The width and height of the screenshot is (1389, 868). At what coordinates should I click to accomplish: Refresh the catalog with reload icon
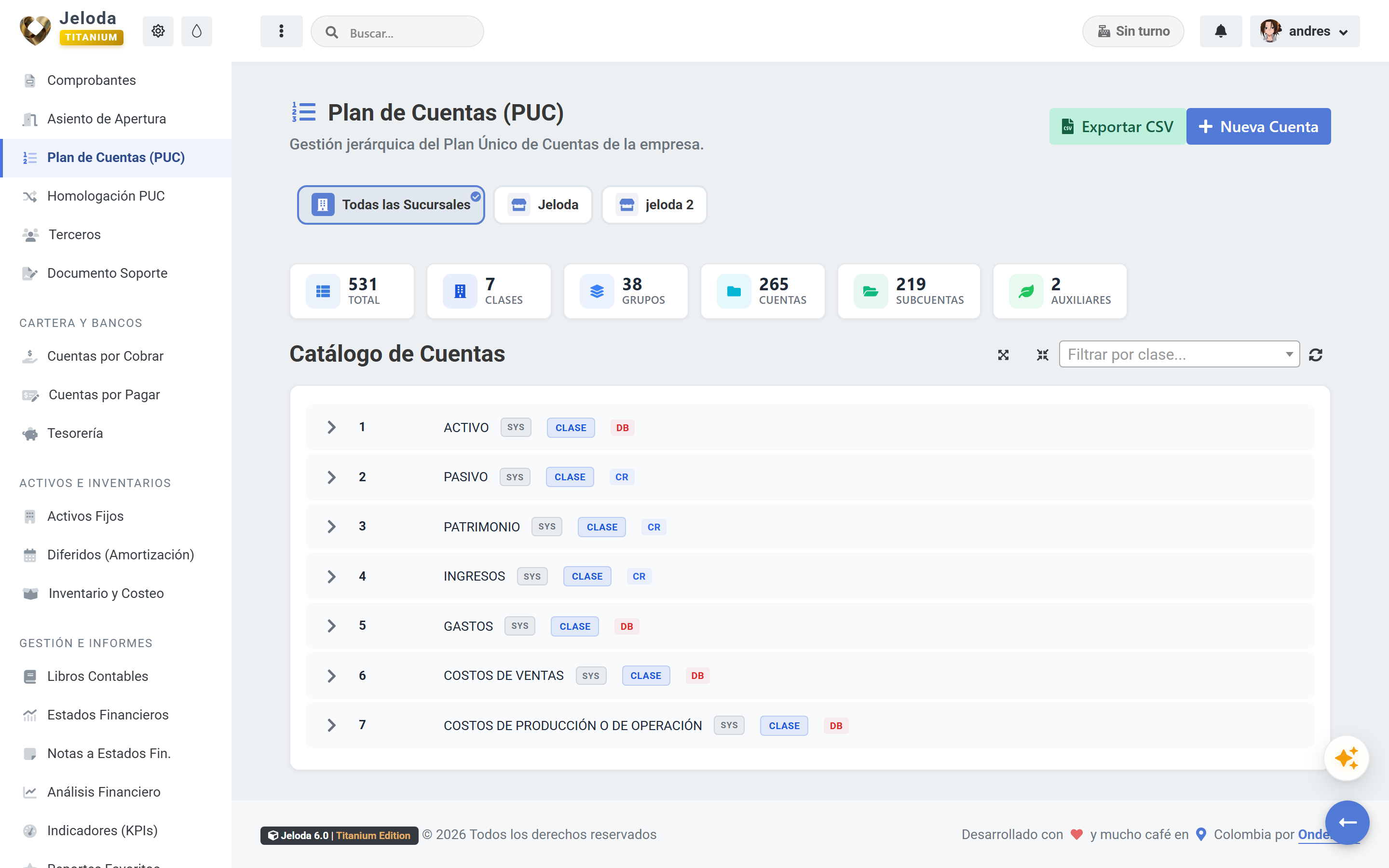point(1316,355)
